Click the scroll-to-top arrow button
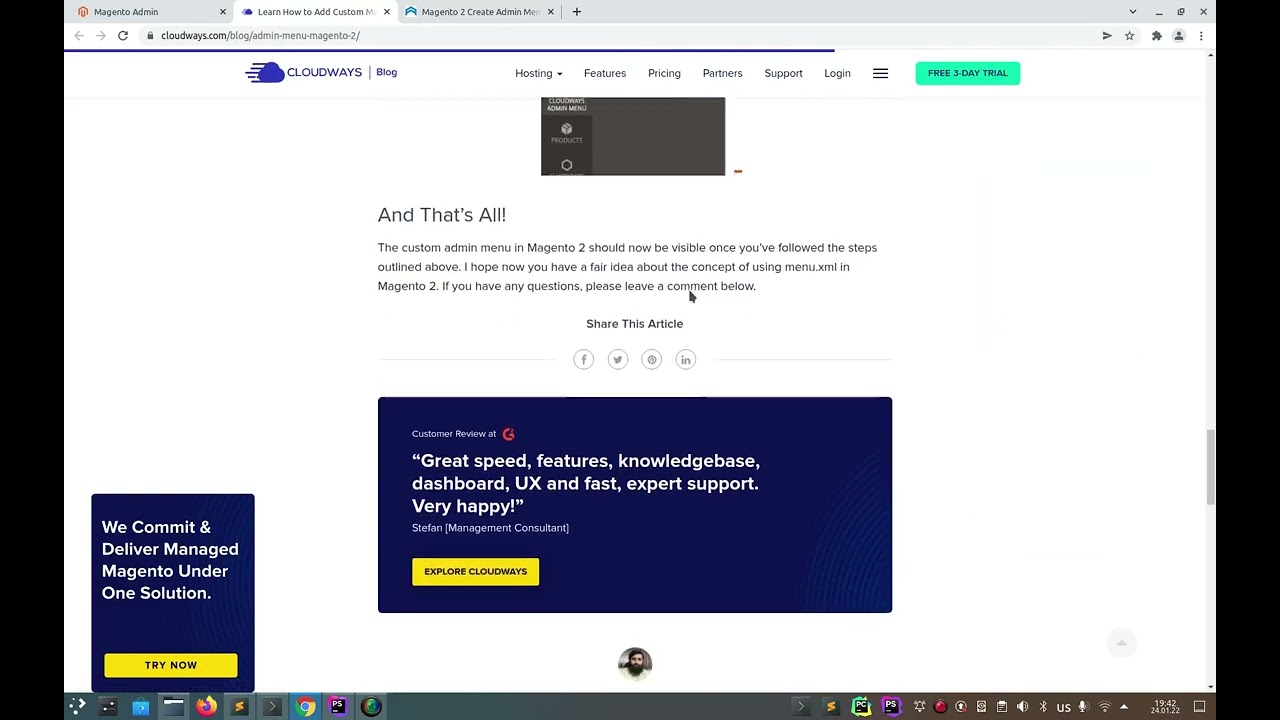Image resolution: width=1280 pixels, height=720 pixels. coord(1121,643)
